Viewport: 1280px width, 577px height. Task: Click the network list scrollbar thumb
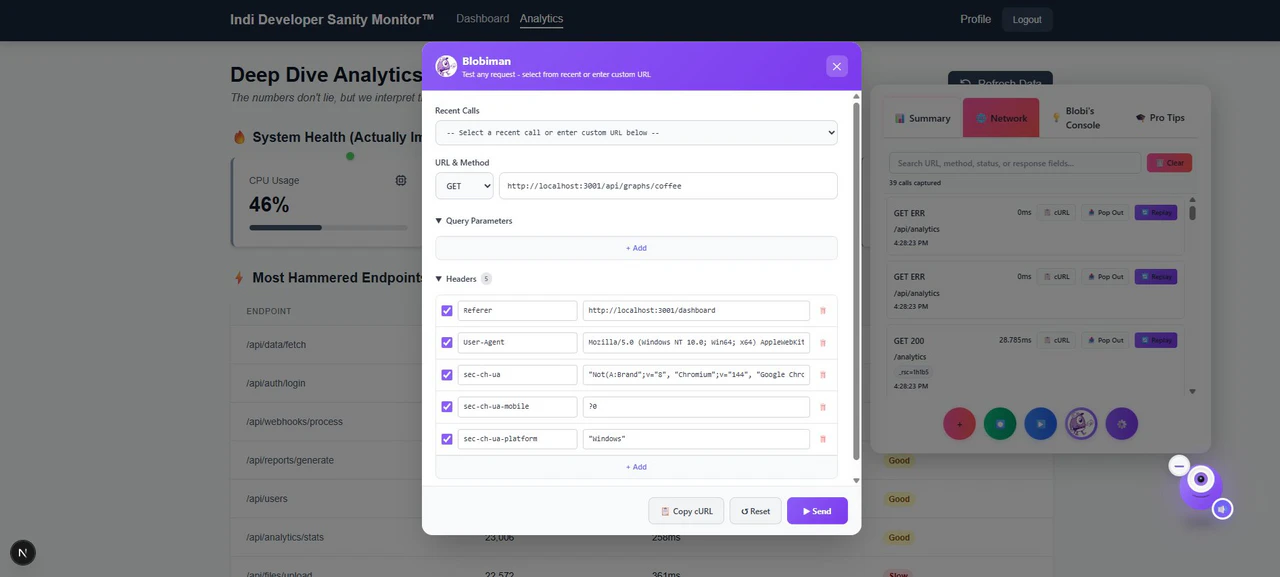1192,213
